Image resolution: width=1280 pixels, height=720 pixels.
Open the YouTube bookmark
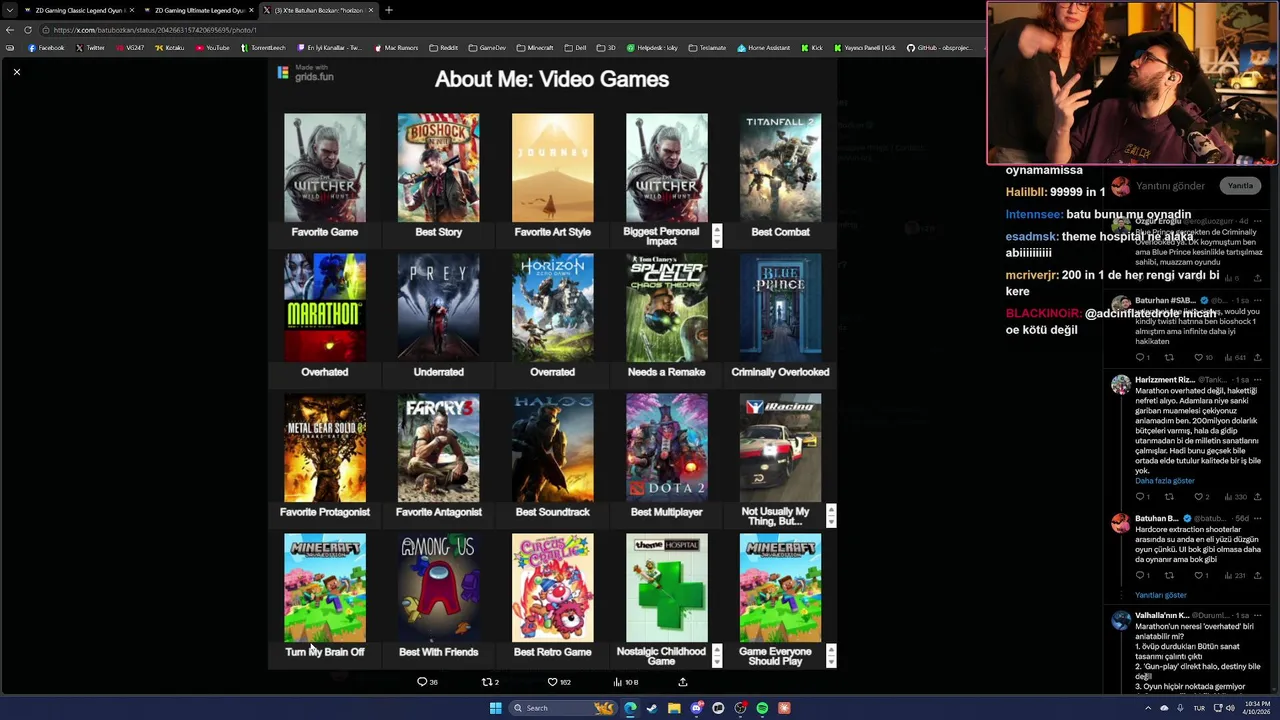pyautogui.click(x=212, y=48)
